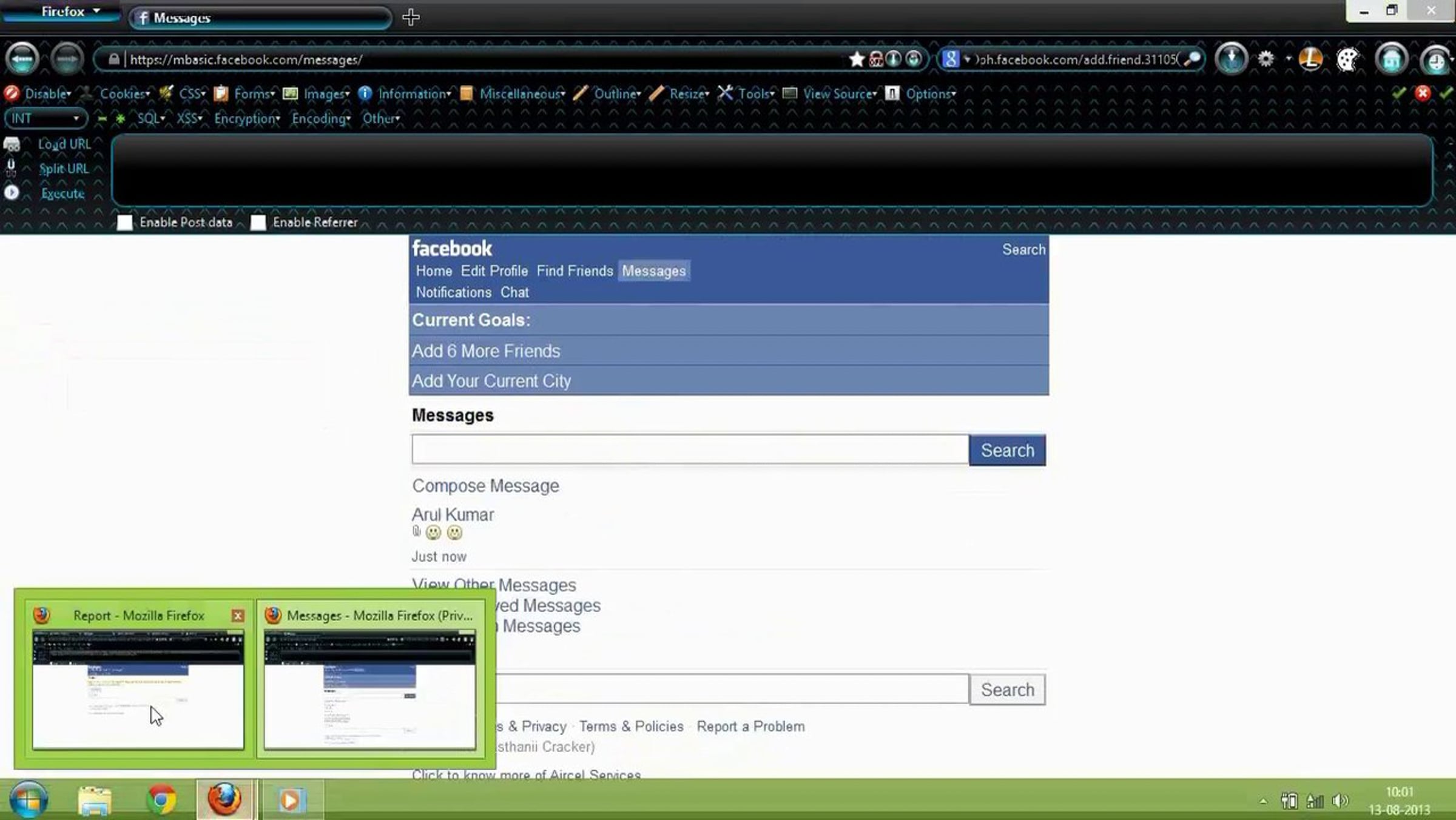
Task: Bookmark this page with the star icon
Action: (x=857, y=59)
